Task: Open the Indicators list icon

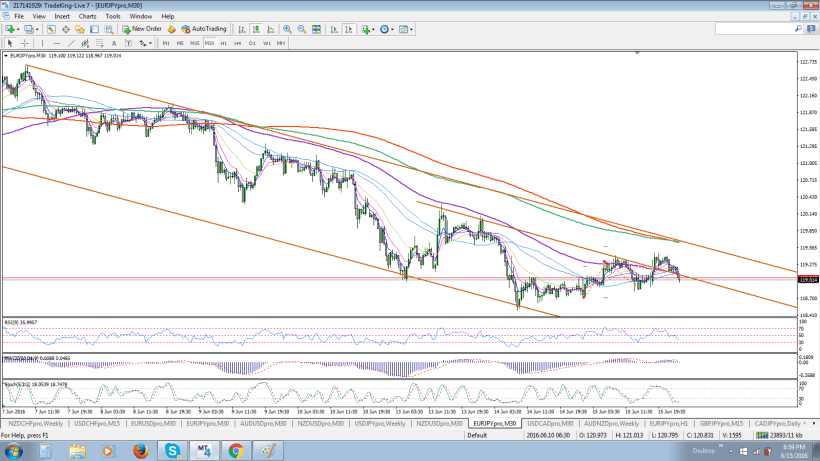Action: (x=366, y=29)
